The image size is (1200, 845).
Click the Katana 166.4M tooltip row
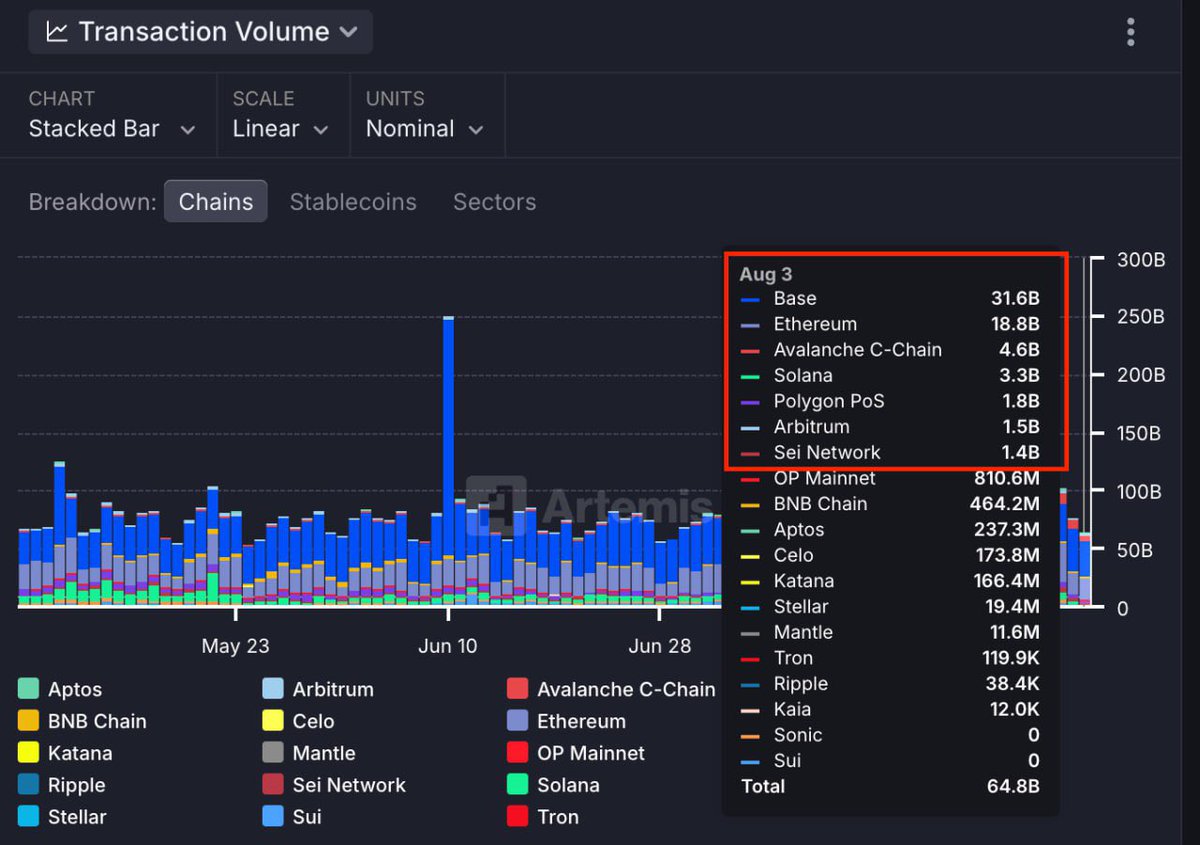(890, 581)
